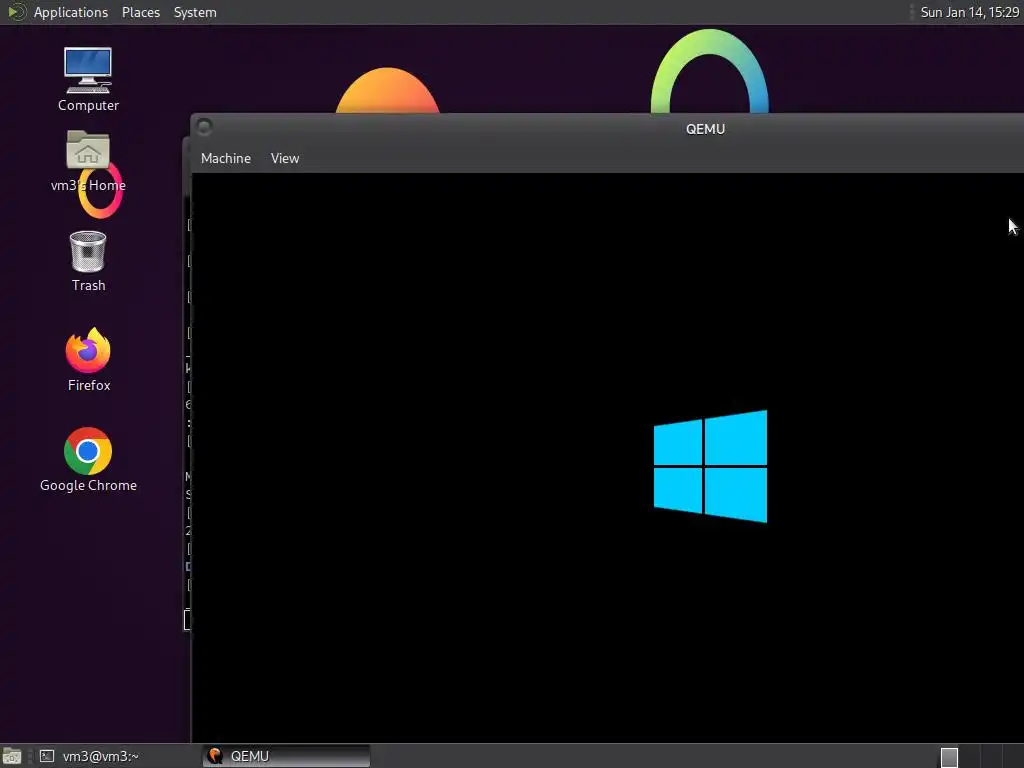Click the MATE logo icon beside Applications
This screenshot has width=1024, height=768.
pos(16,12)
